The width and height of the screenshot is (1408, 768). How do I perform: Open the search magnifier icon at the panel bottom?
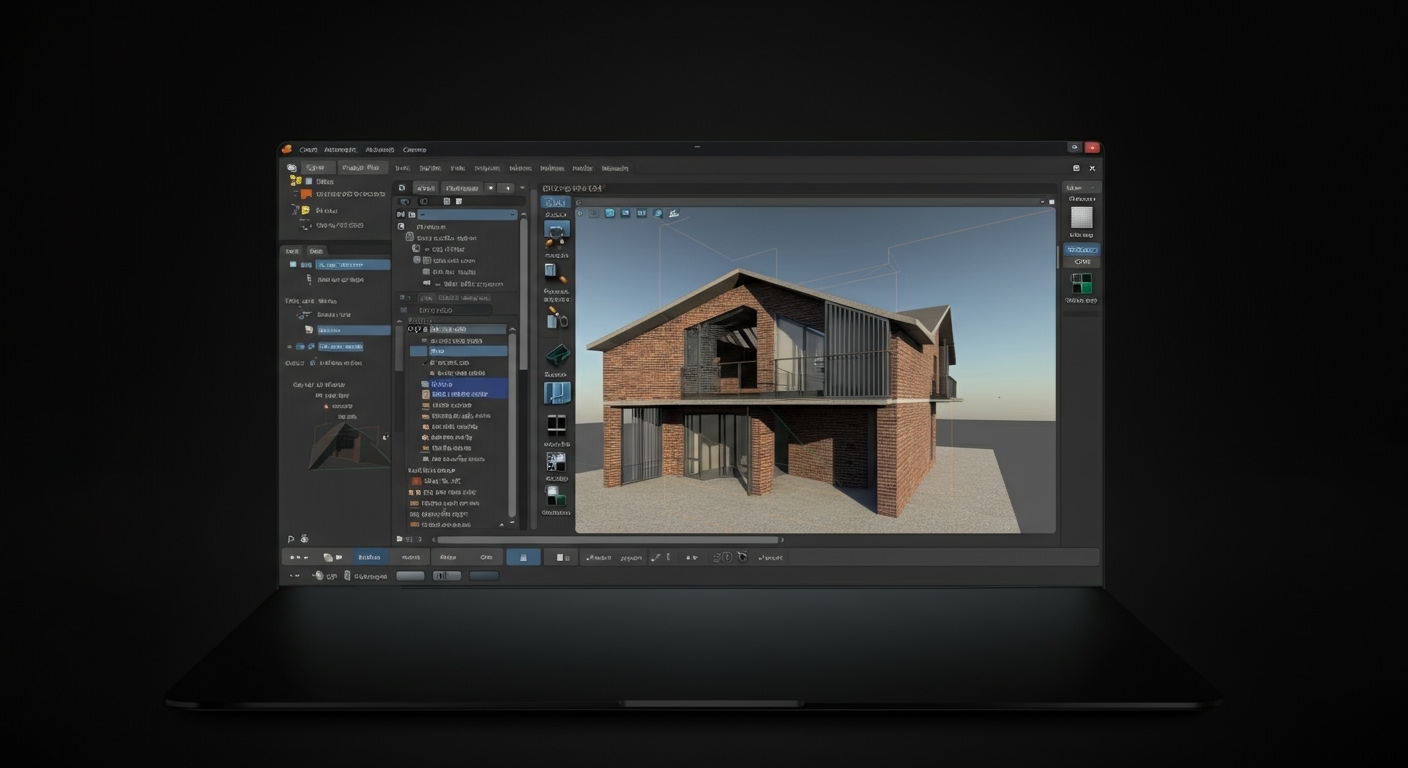coord(290,538)
